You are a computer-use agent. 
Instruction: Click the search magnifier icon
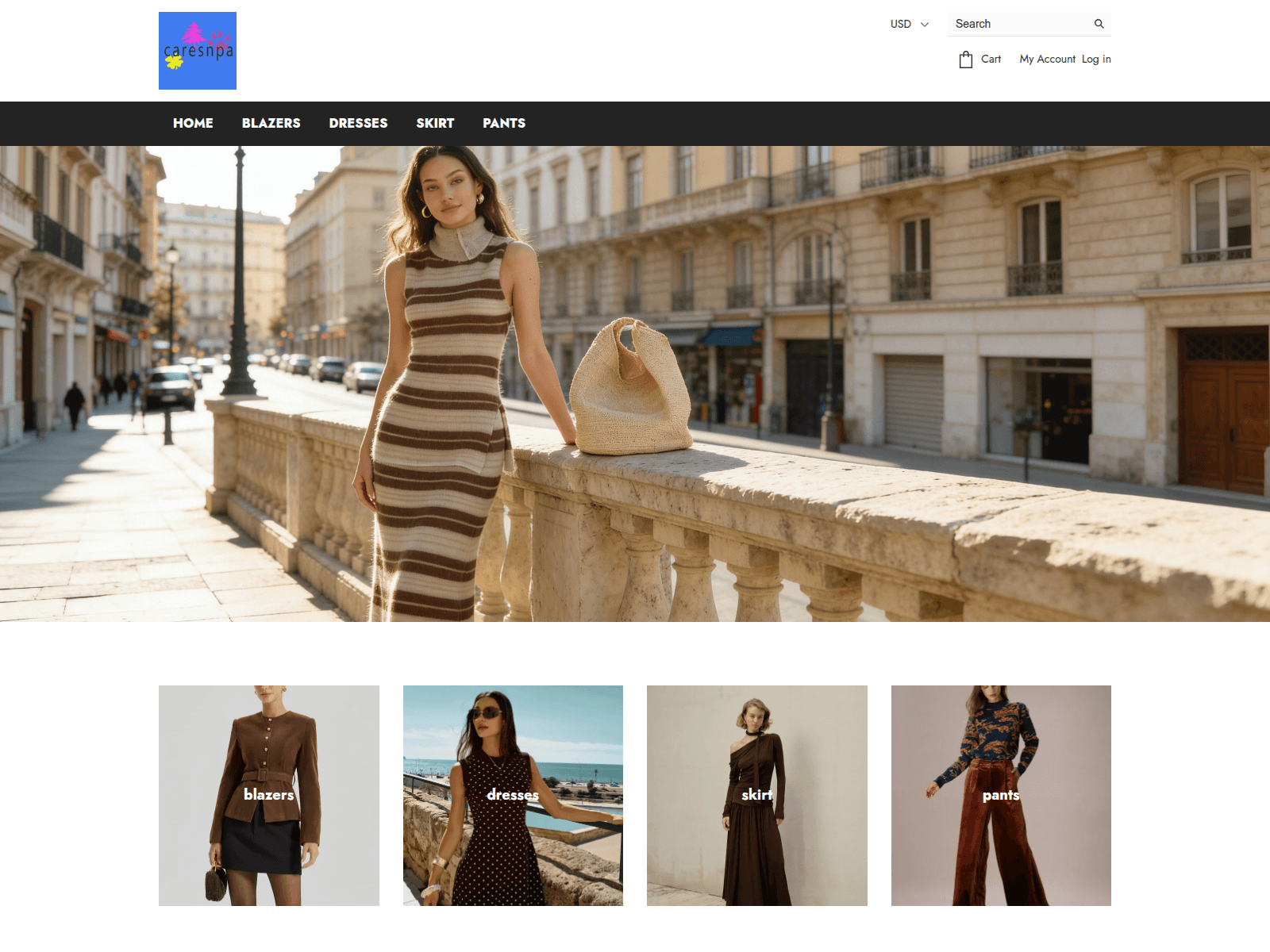point(1099,24)
